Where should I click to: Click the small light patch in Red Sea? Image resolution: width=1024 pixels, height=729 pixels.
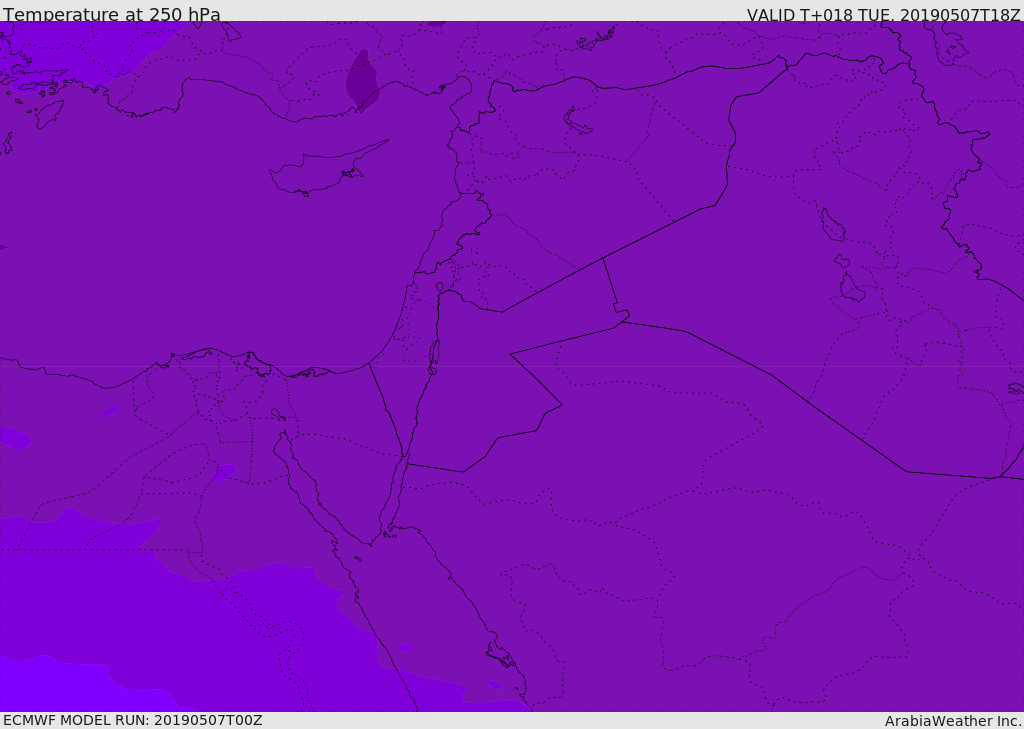[405, 648]
